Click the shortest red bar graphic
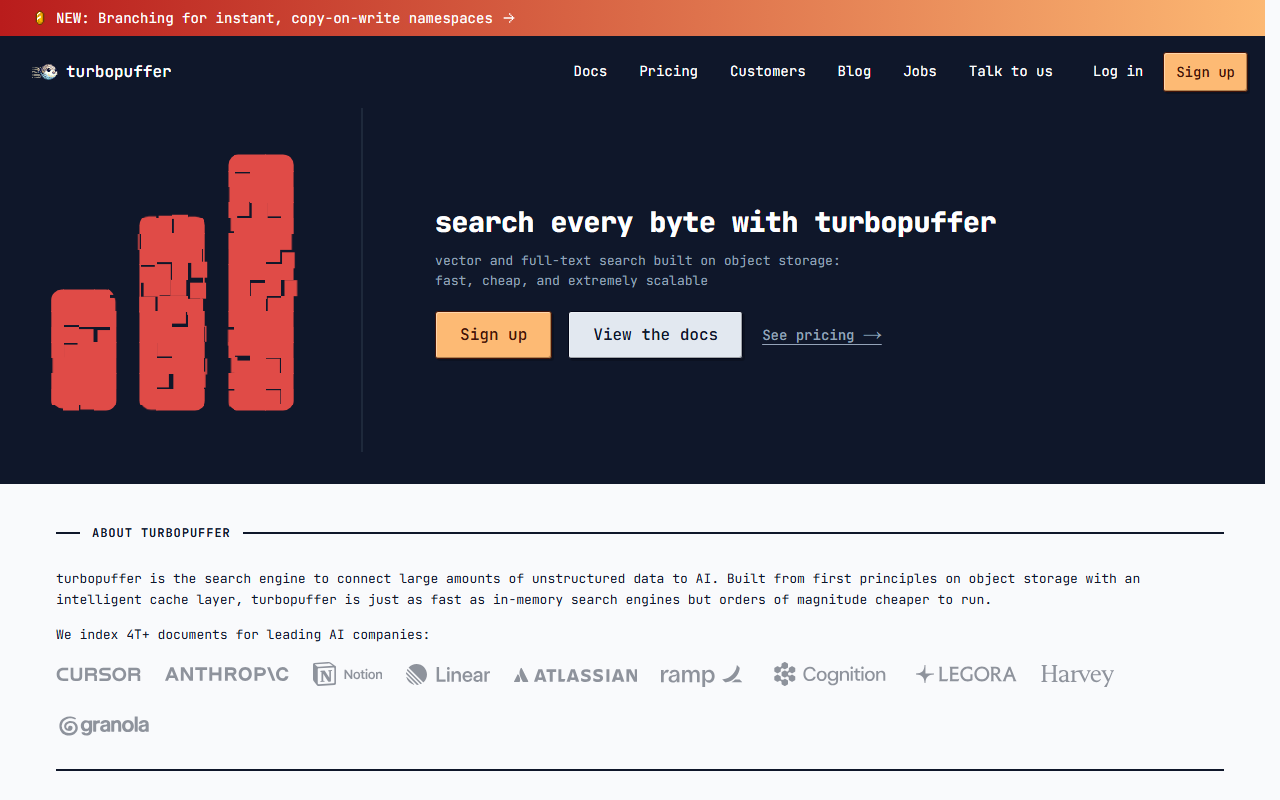This screenshot has height=800, width=1280. point(84,350)
